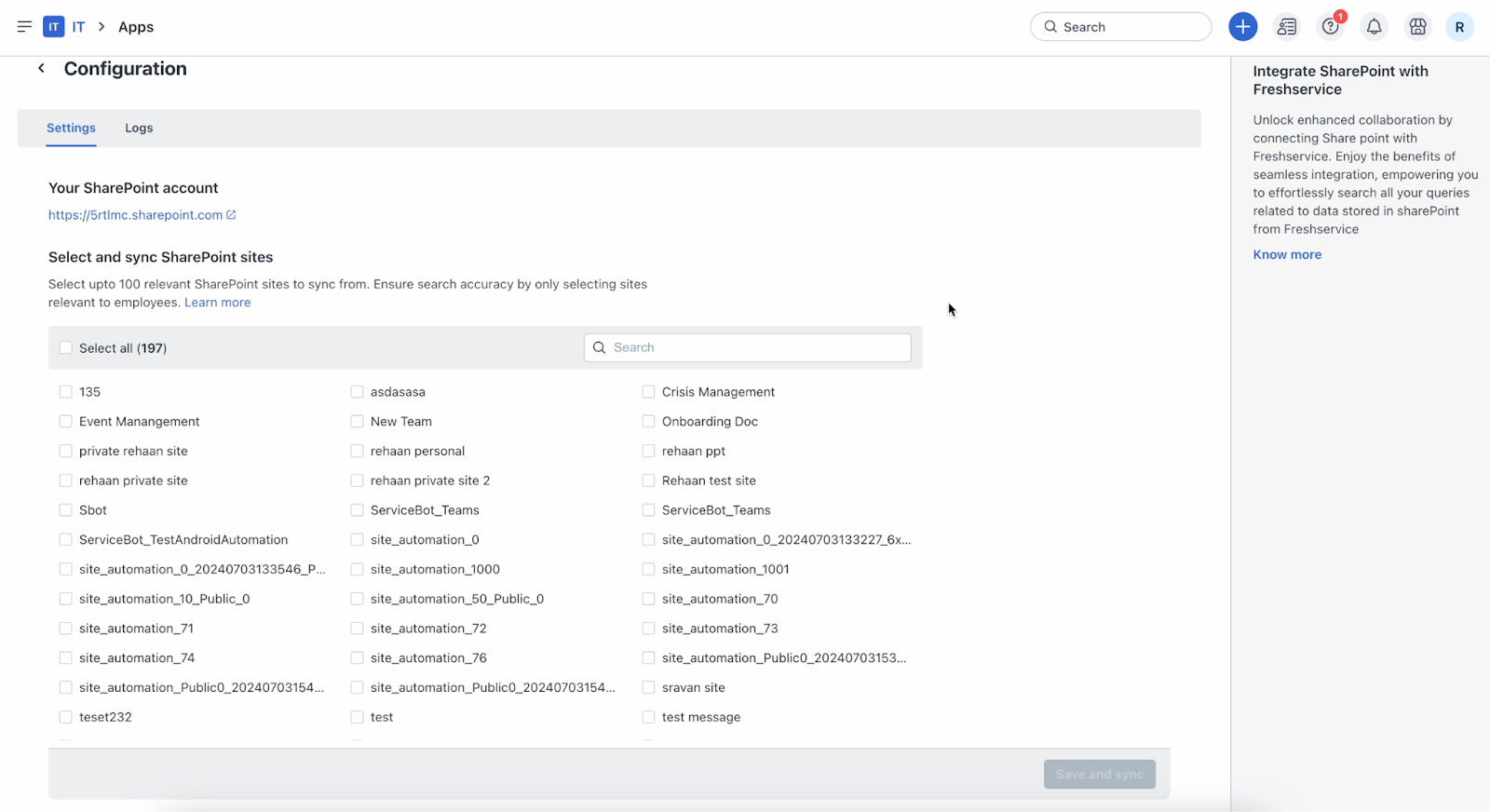Switch to the Logs tab
This screenshot has width=1490, height=812.
(x=139, y=128)
